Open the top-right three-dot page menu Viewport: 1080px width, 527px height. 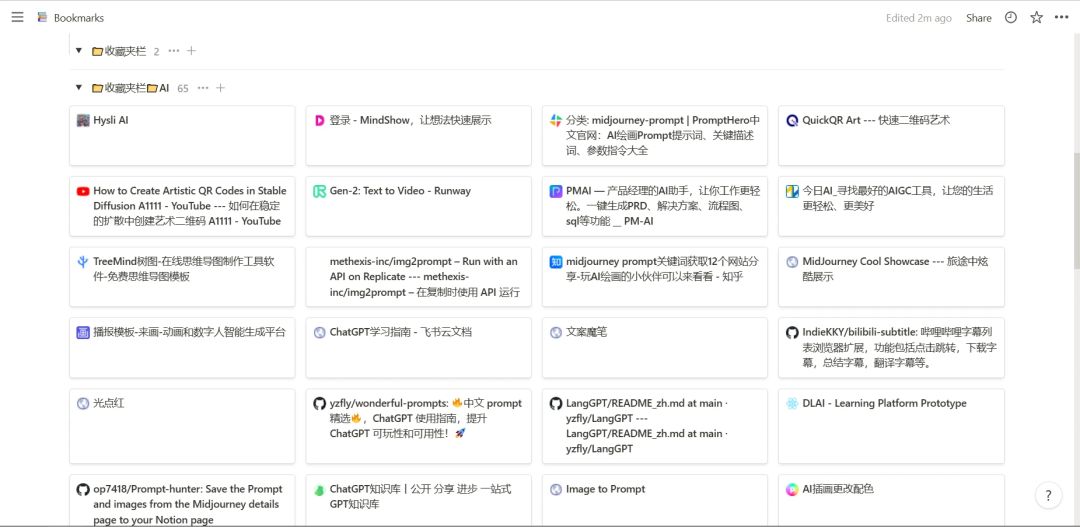pos(1061,17)
